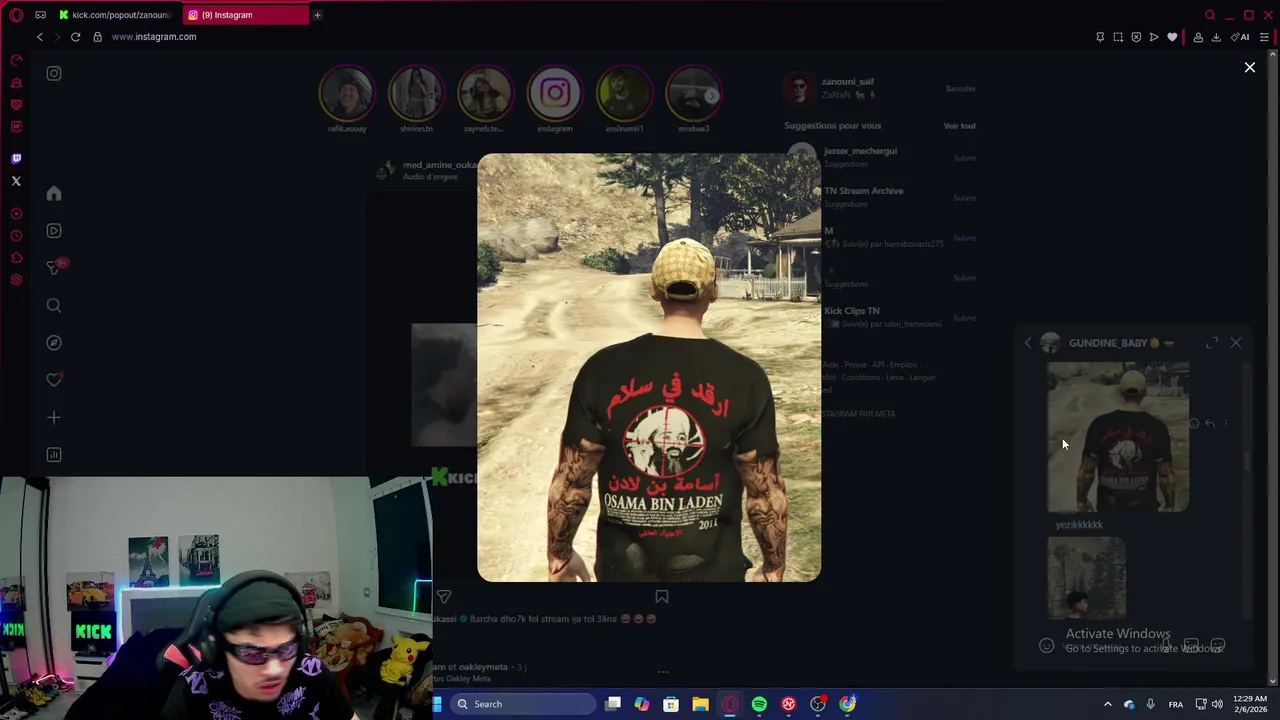This screenshot has height=720, width=1280.
Task: Click the page scrollbar on right edge
Action: (1274, 370)
